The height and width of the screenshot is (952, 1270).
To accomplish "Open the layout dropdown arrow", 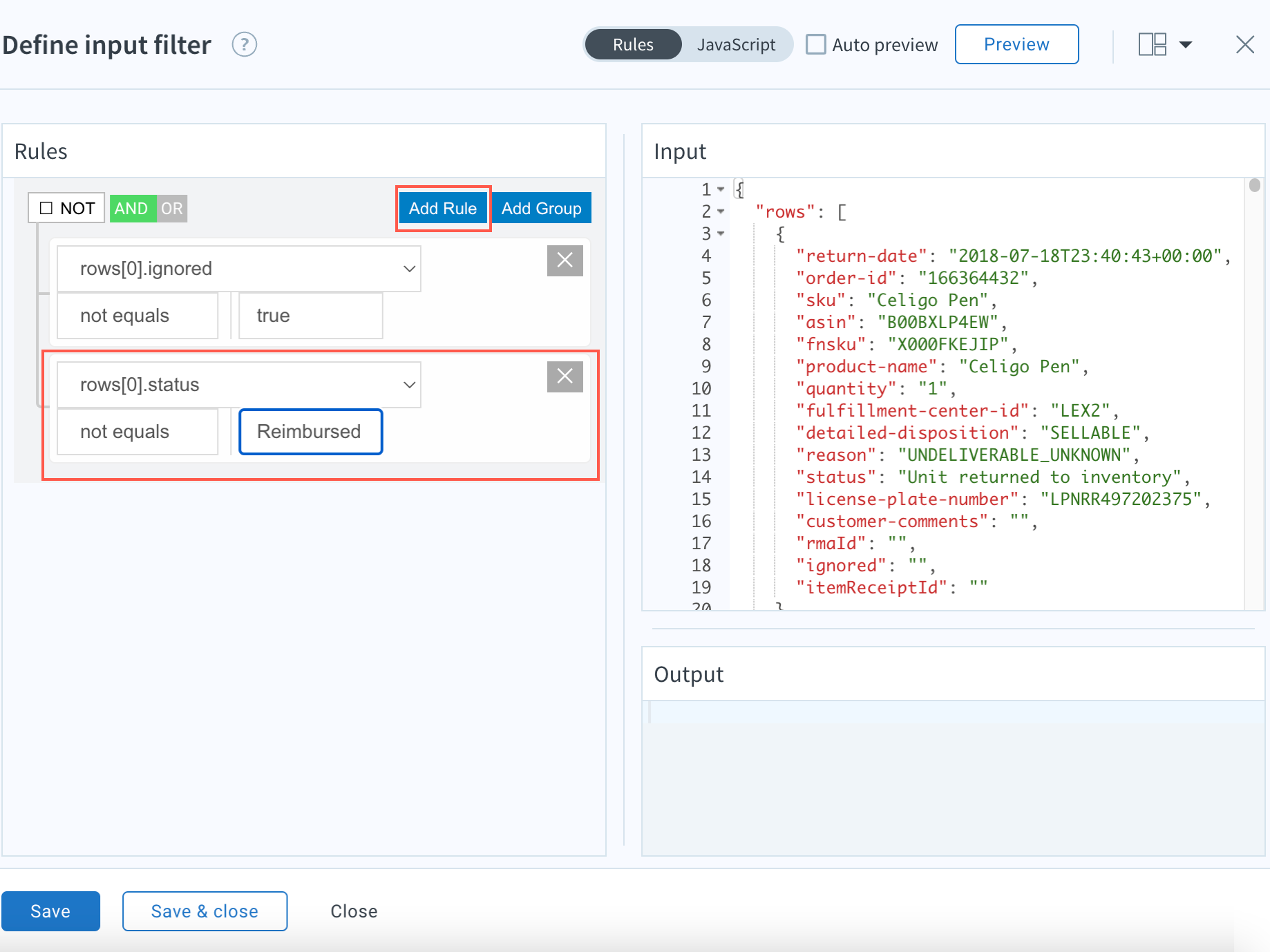I will pos(1186,45).
